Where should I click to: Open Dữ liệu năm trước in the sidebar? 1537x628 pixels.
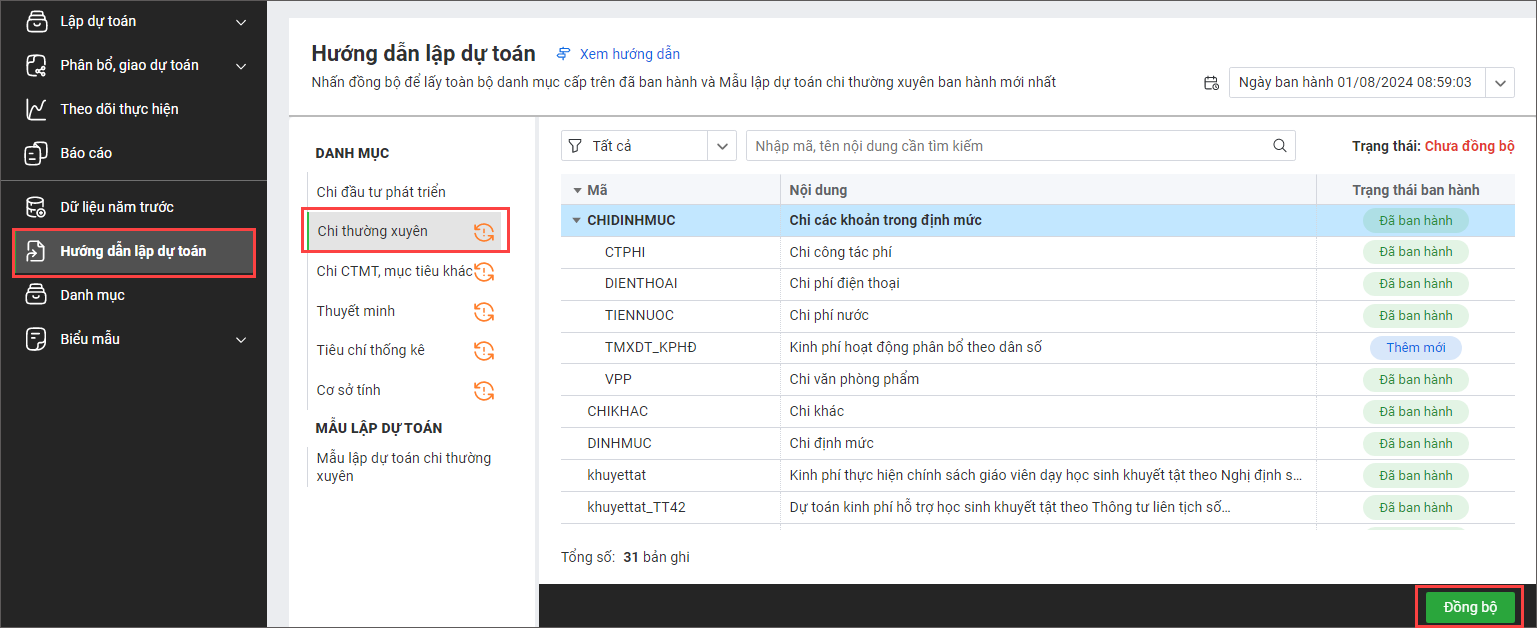coord(116,207)
